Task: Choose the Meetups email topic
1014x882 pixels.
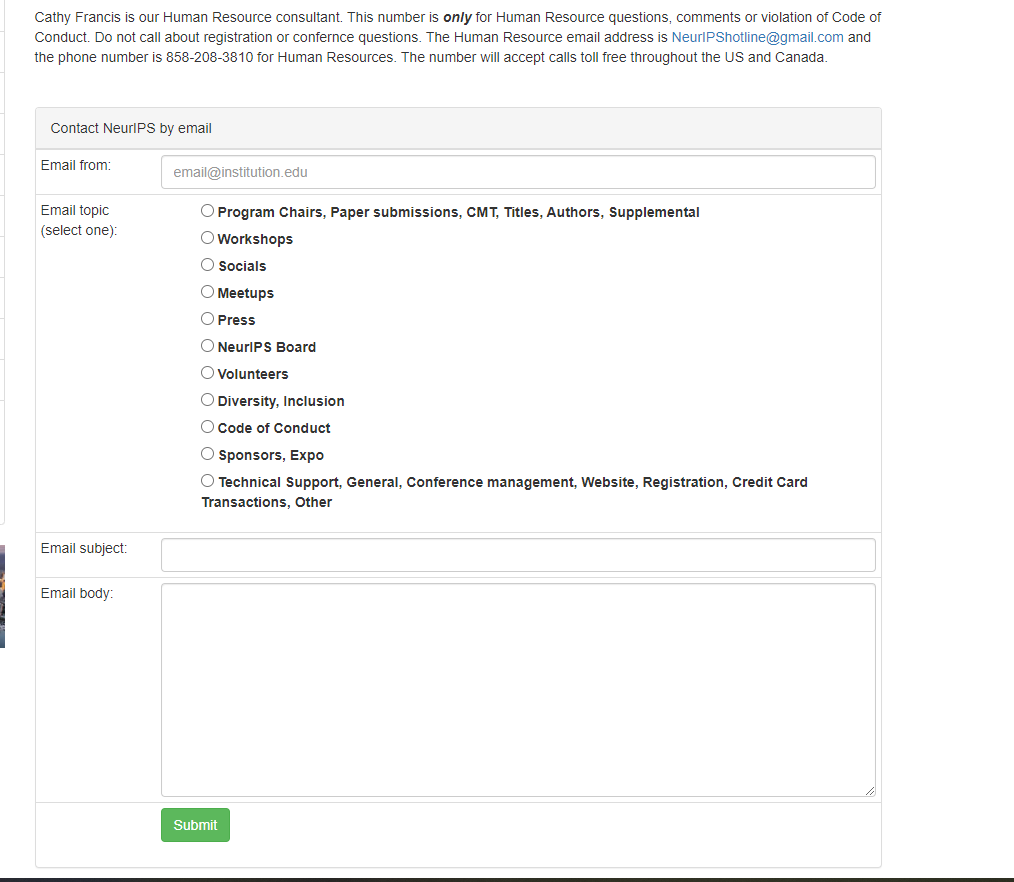Action: pyautogui.click(x=207, y=292)
